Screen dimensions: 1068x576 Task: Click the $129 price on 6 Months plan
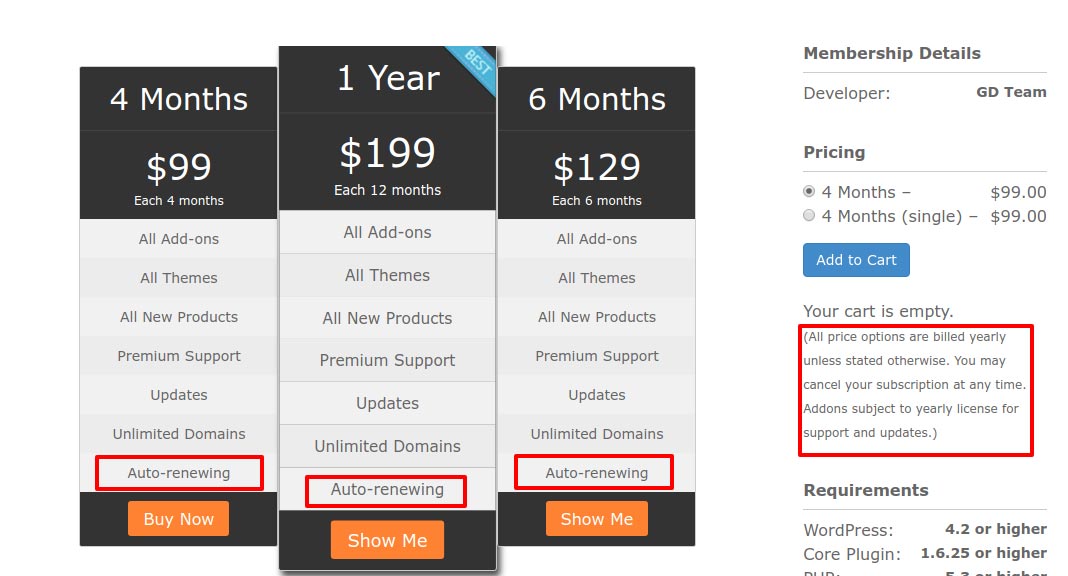pos(597,167)
